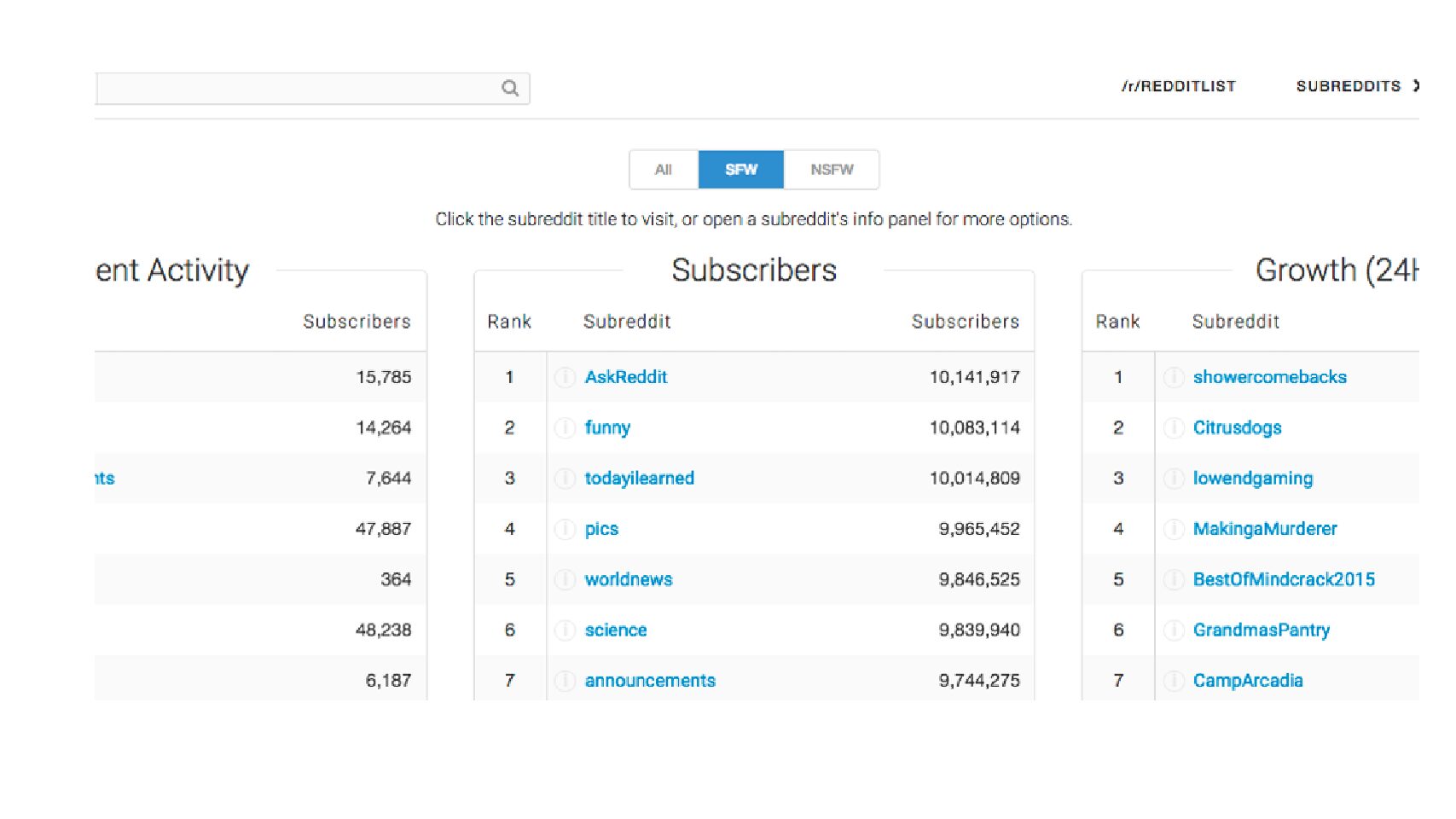Open info panel for funny
1456x819 pixels.
pyautogui.click(x=565, y=427)
